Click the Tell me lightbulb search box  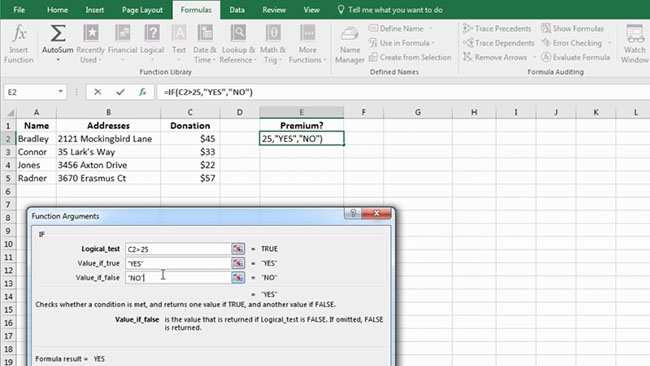click(x=390, y=10)
